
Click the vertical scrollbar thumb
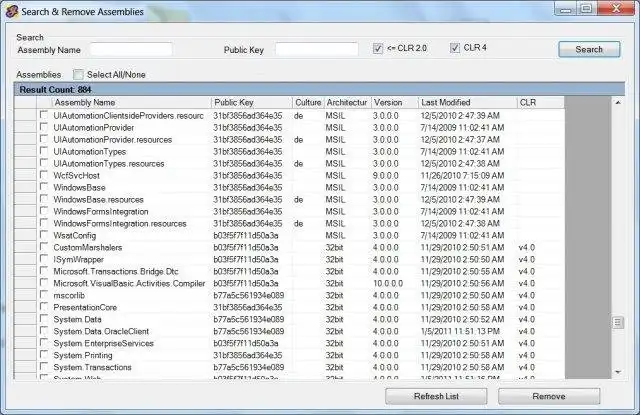coord(618,322)
